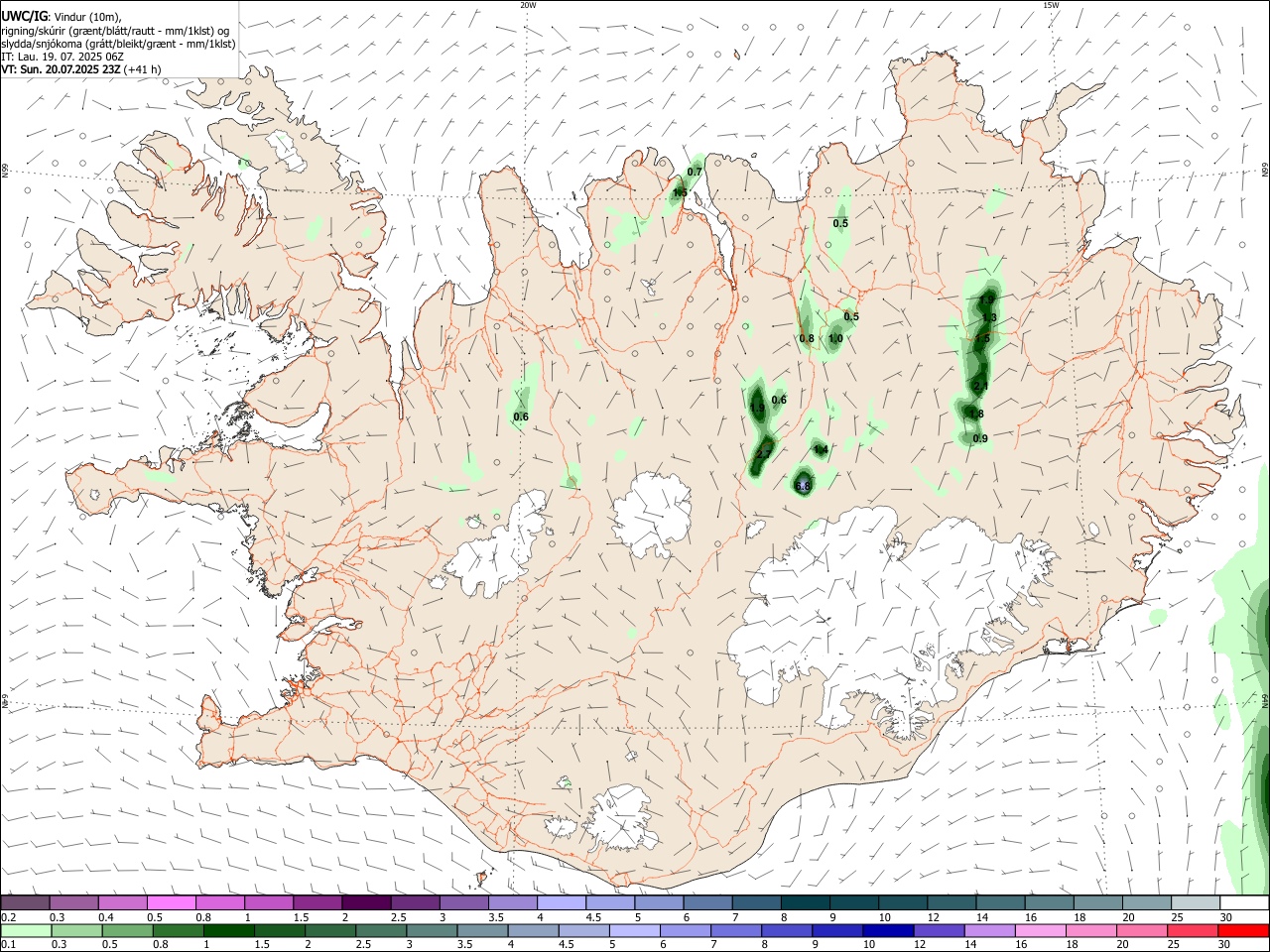Select lower legend swatch between 0.1 and 0.3

pyautogui.click(x=26, y=931)
